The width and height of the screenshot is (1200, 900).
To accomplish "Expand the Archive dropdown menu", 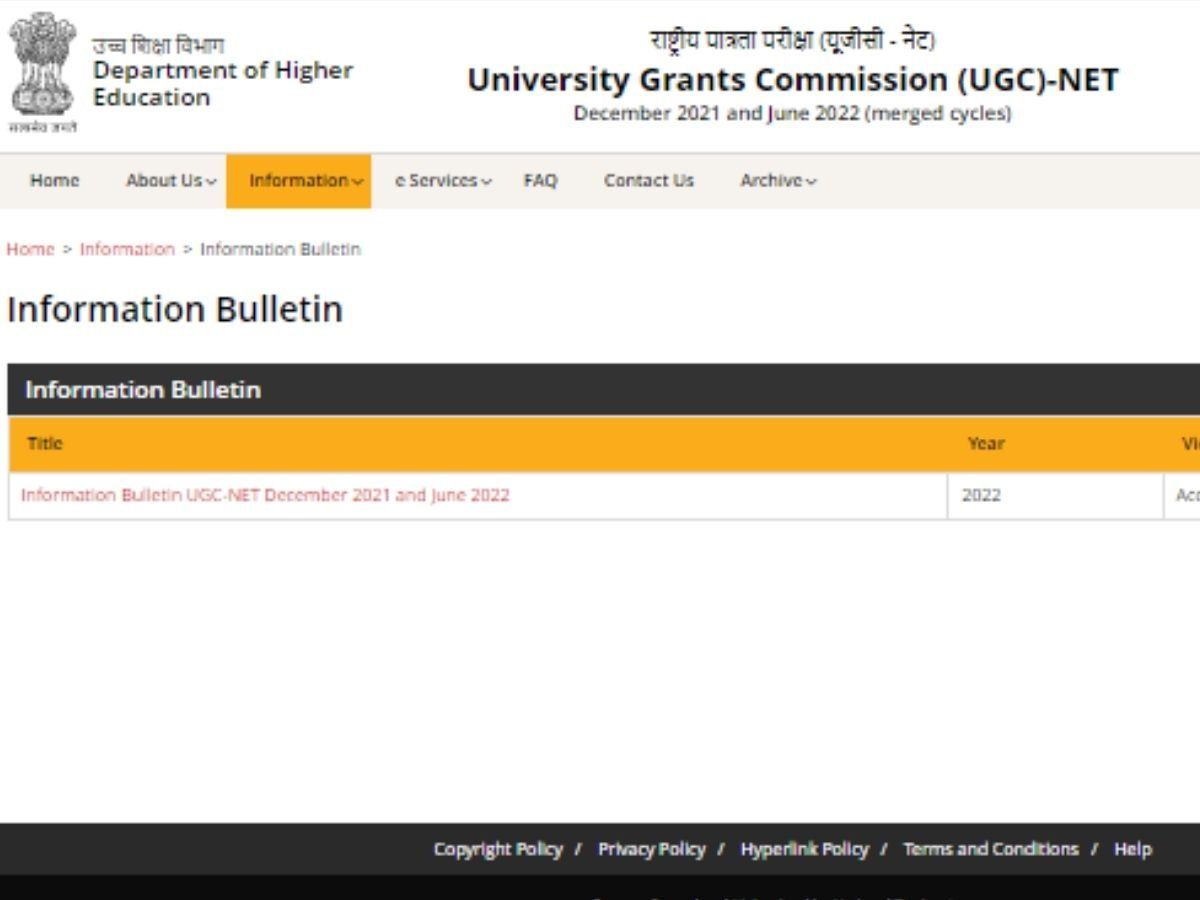I will point(778,181).
